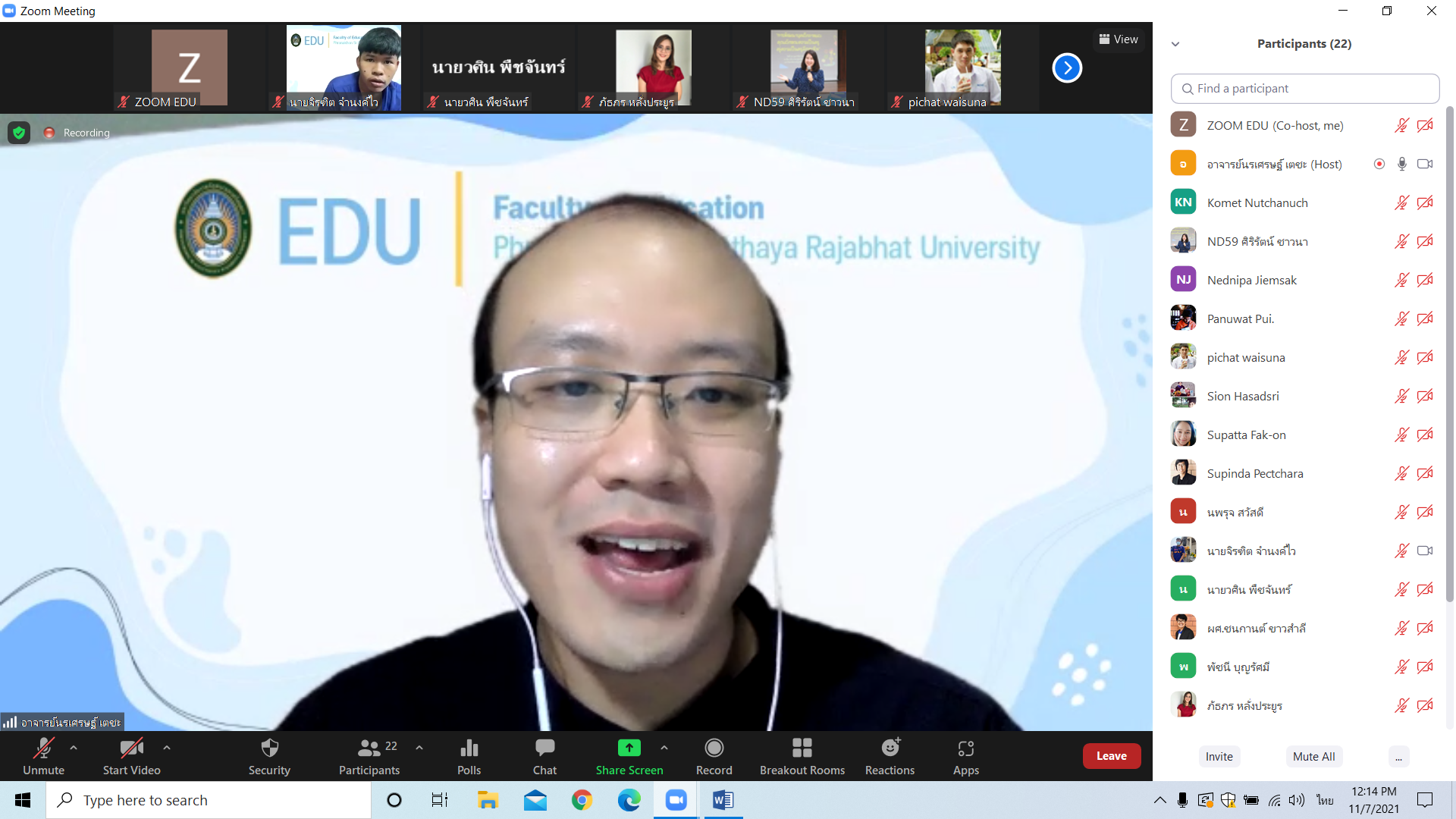The height and width of the screenshot is (819, 1456).
Task: Open share options arrow beside Share Screen
Action: pos(664,748)
